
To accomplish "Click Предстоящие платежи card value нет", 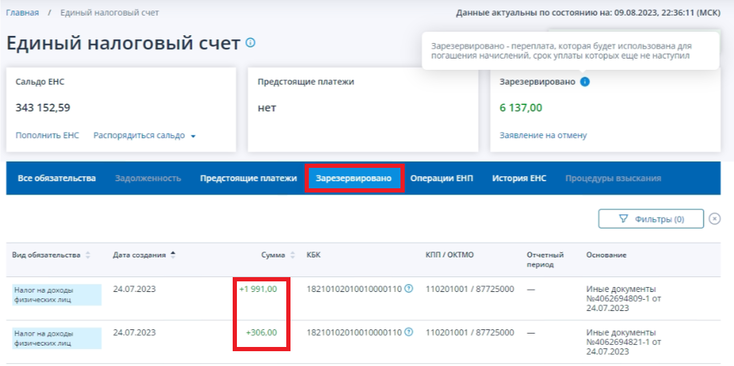I will (x=267, y=108).
